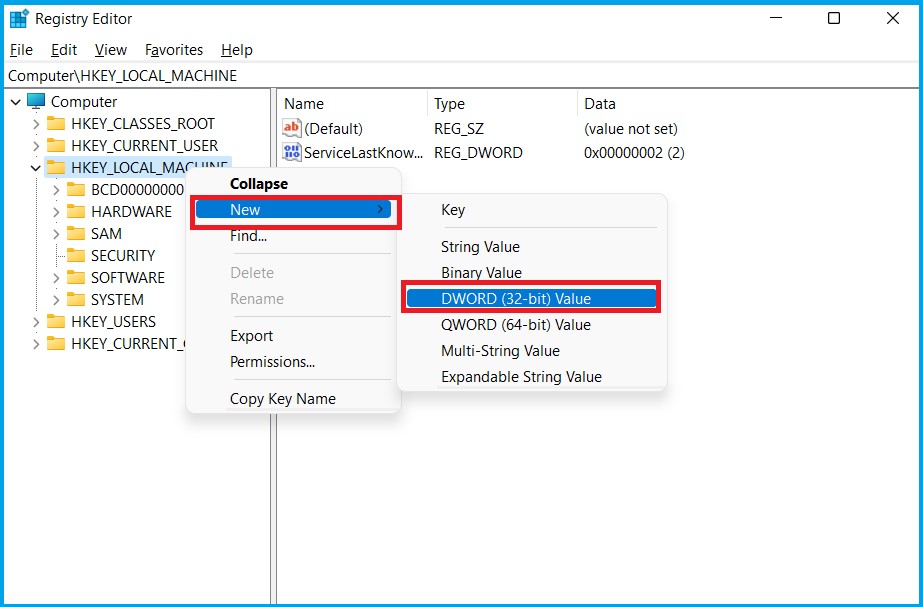
Task: Expand the BCD00000000 subkey
Action: point(56,190)
